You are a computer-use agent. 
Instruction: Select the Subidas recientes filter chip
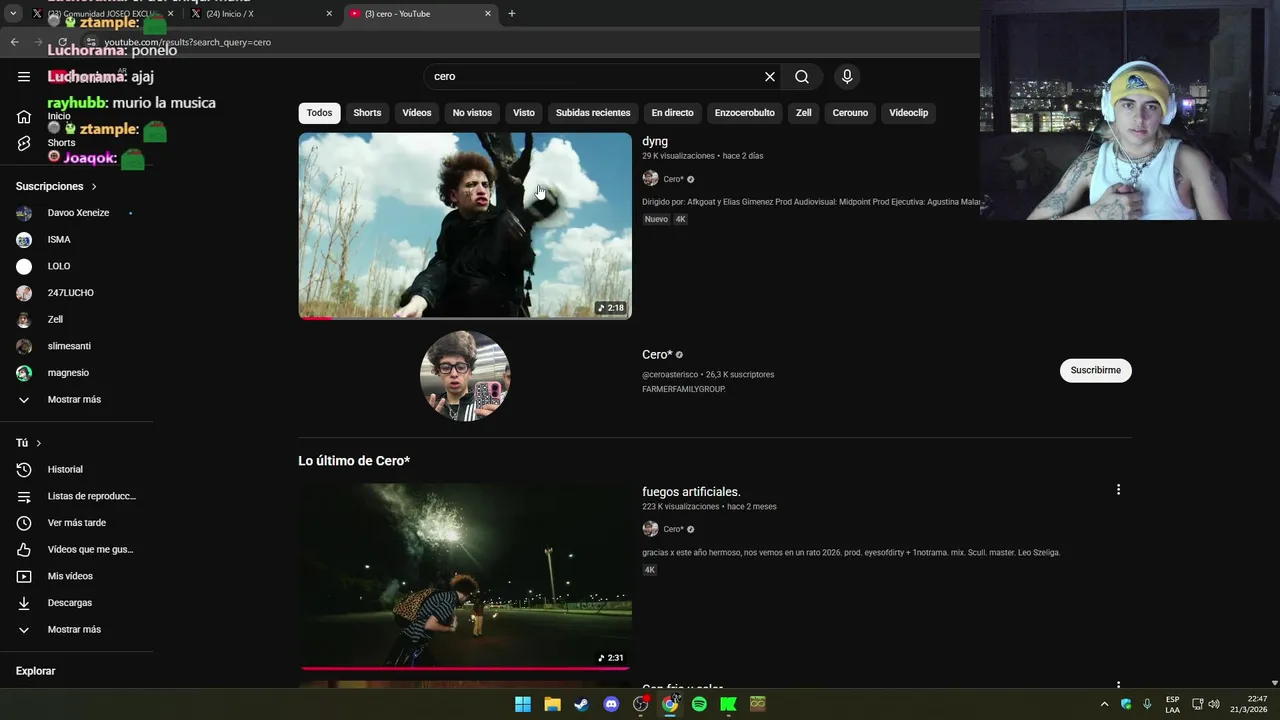pos(593,113)
